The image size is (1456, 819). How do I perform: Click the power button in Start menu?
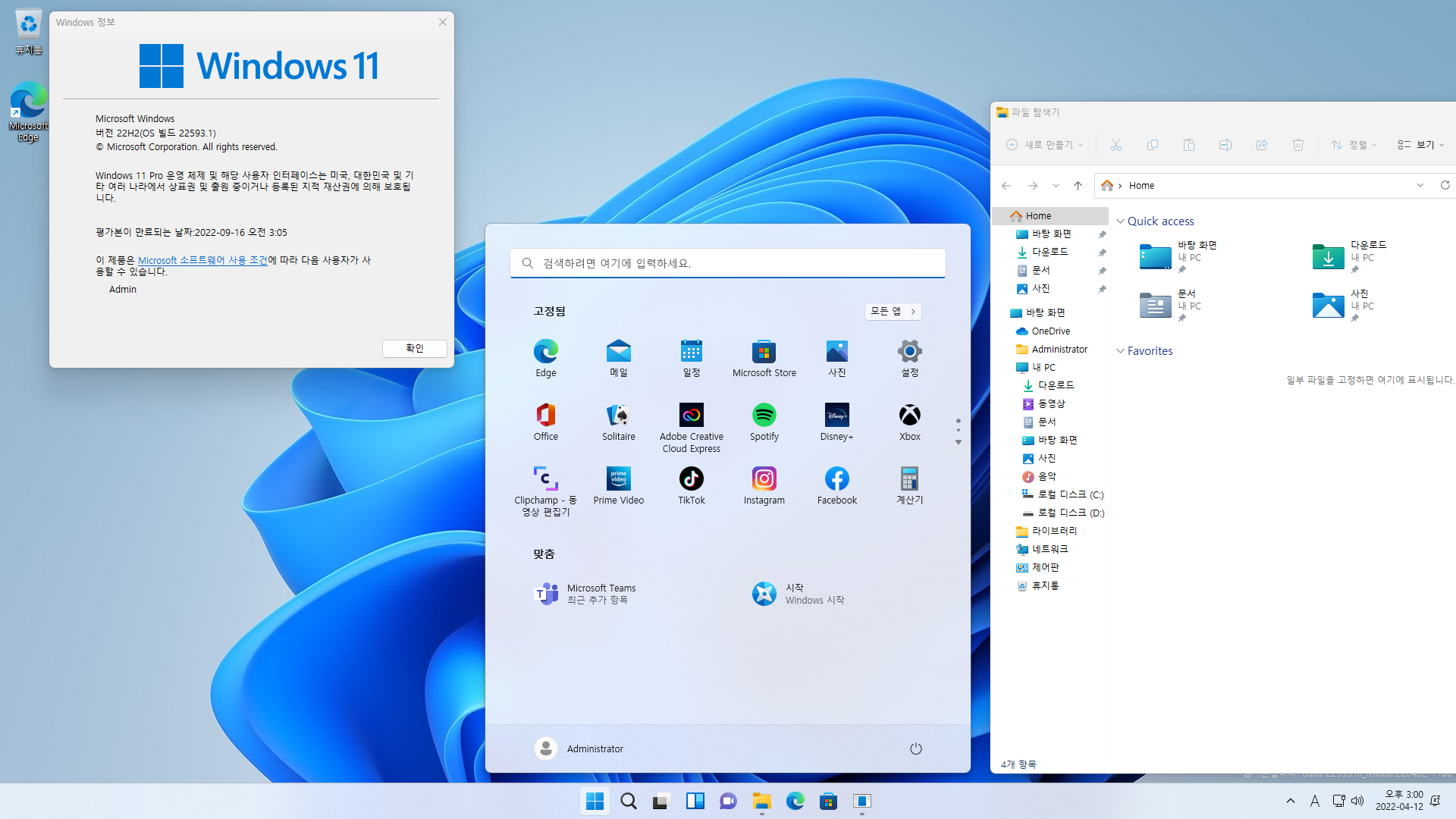(x=915, y=748)
